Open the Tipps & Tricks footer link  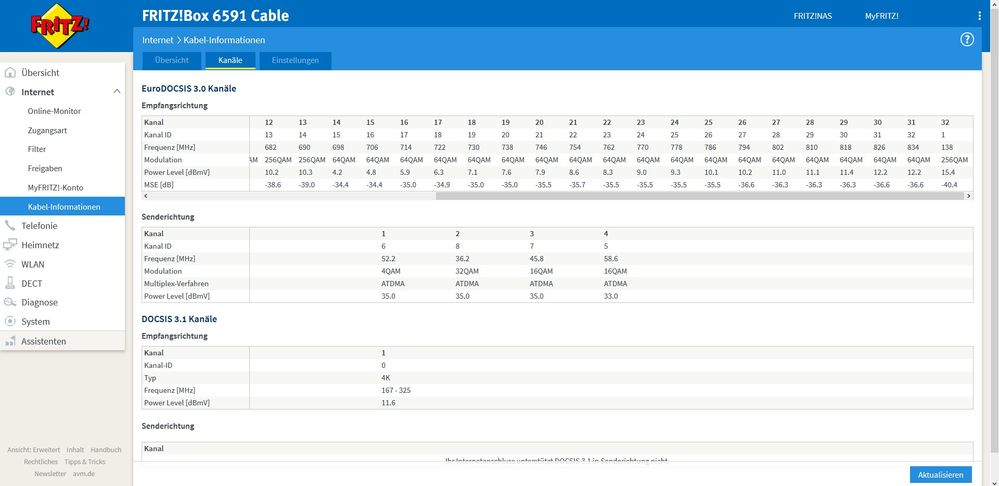(85, 462)
